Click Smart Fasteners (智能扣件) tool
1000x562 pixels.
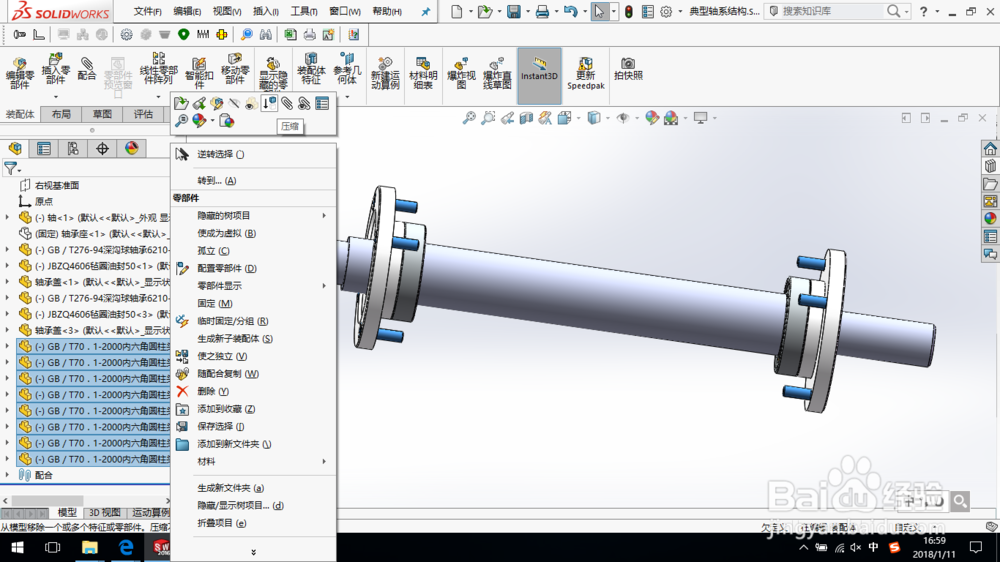tap(199, 73)
